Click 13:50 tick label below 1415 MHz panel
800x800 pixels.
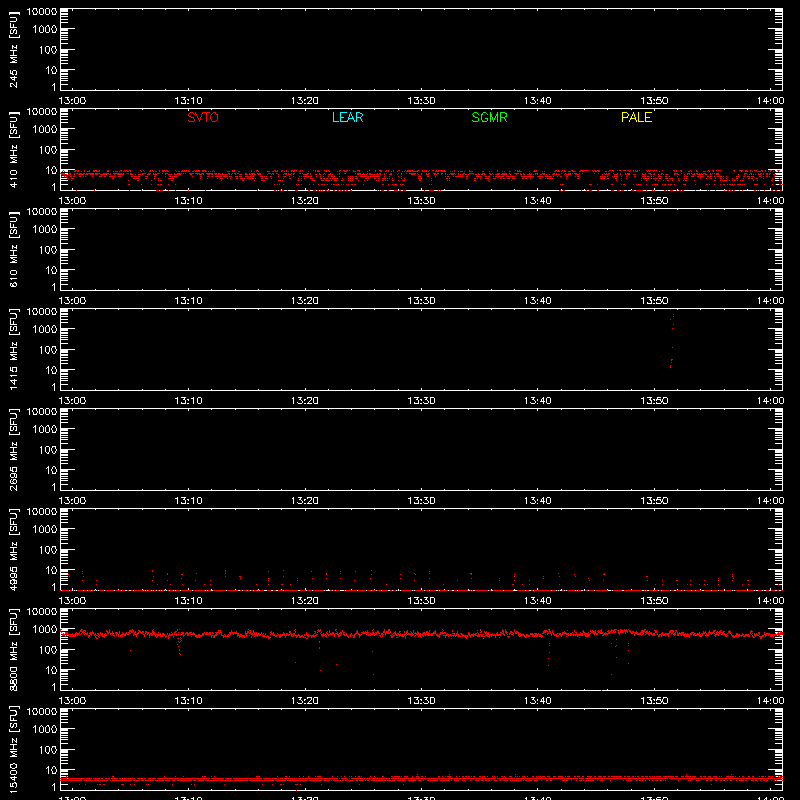pyautogui.click(x=654, y=401)
